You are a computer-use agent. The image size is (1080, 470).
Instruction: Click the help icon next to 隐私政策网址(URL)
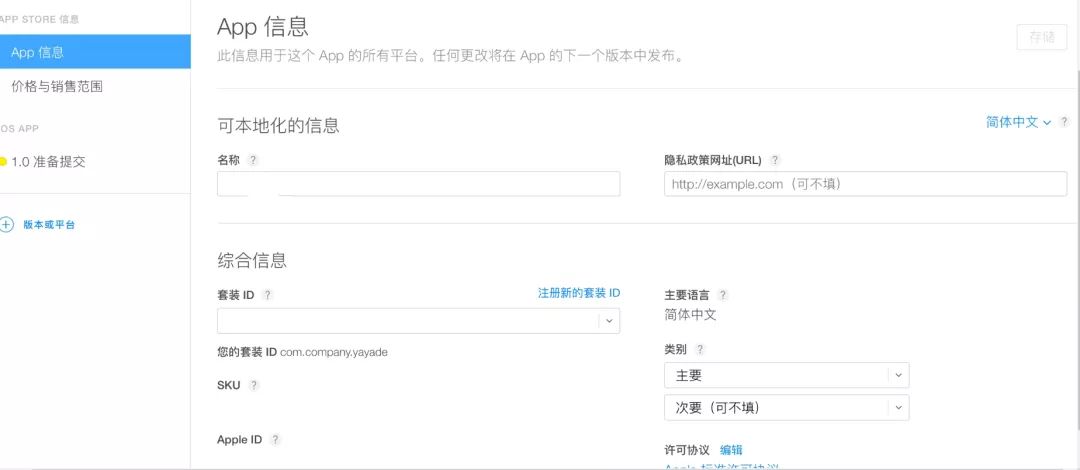[x=775, y=160]
